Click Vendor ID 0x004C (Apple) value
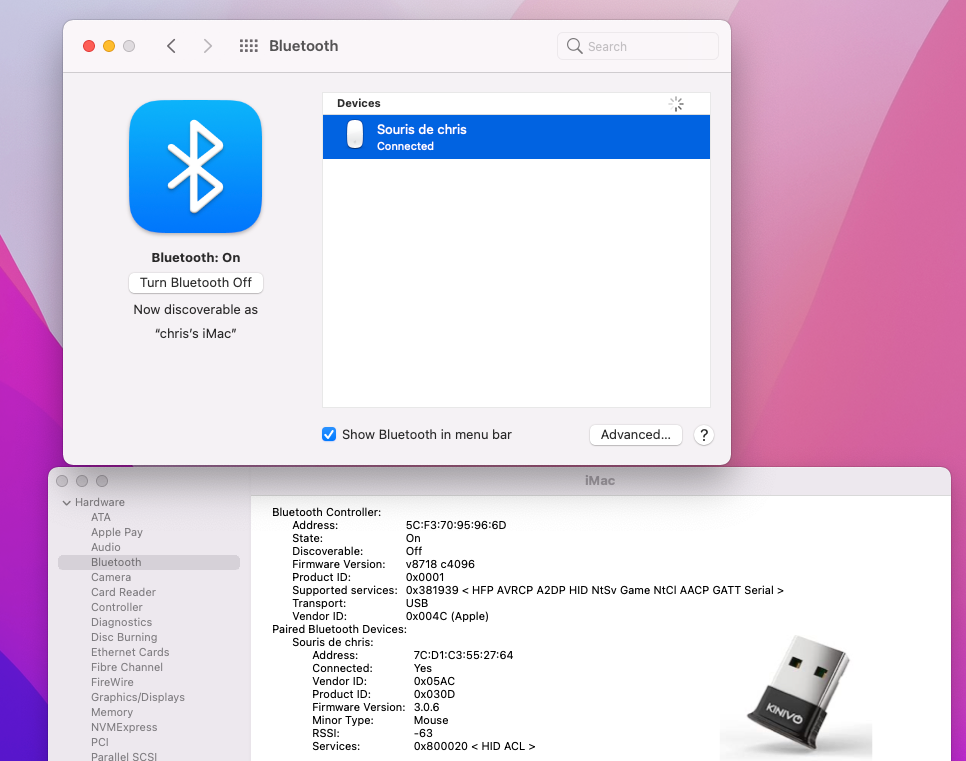Image resolution: width=966 pixels, height=761 pixels. pyautogui.click(x=447, y=616)
